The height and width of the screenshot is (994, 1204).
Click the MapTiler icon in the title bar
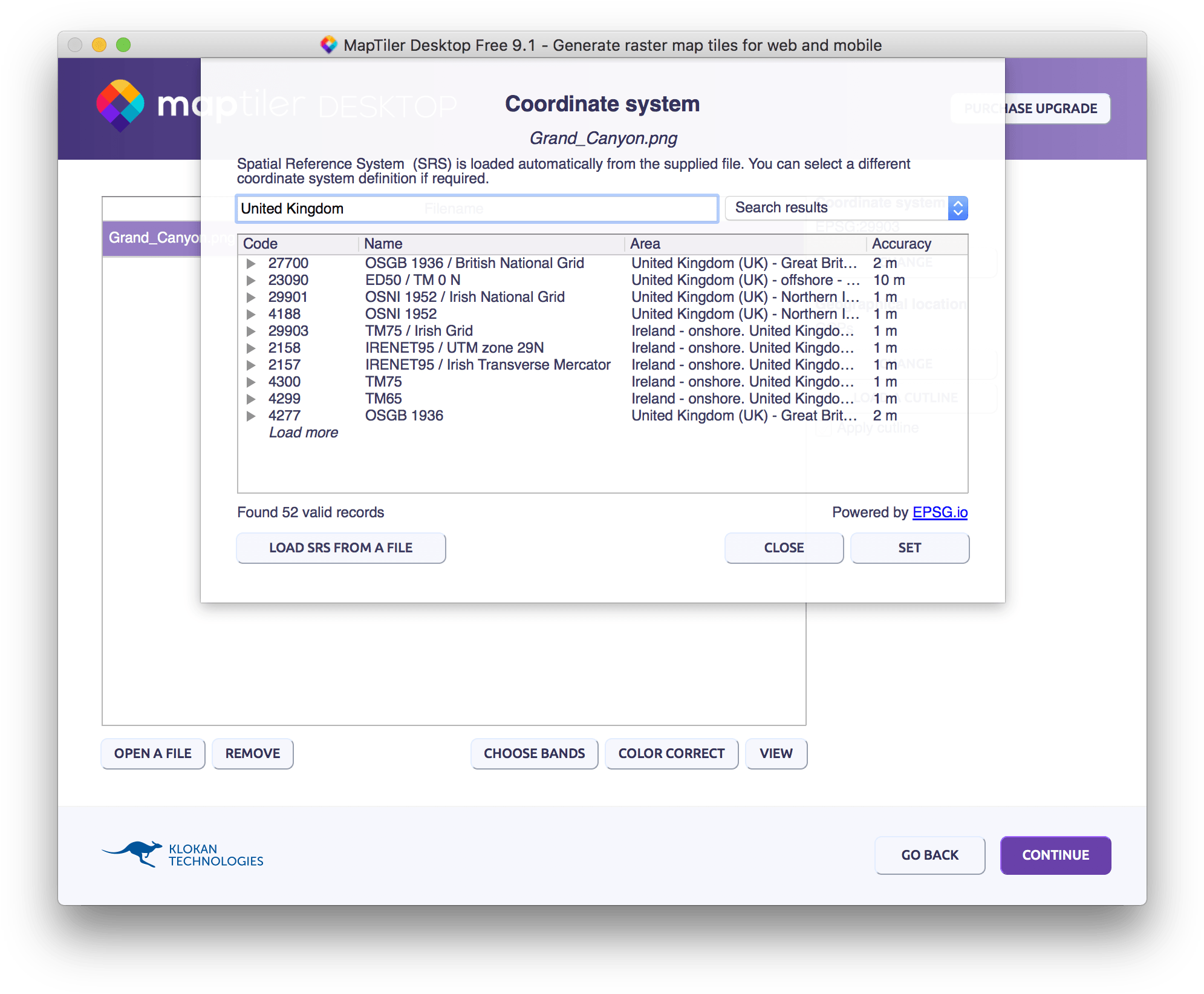330,44
